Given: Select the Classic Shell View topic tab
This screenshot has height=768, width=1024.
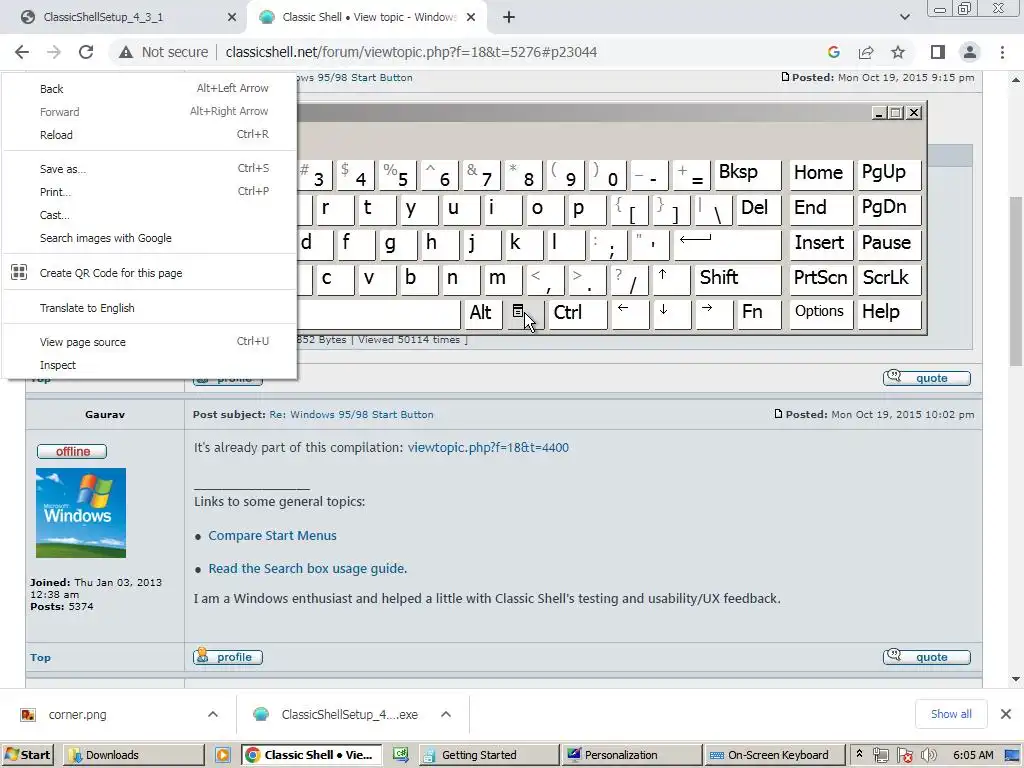Looking at the screenshot, I should coord(369,18).
